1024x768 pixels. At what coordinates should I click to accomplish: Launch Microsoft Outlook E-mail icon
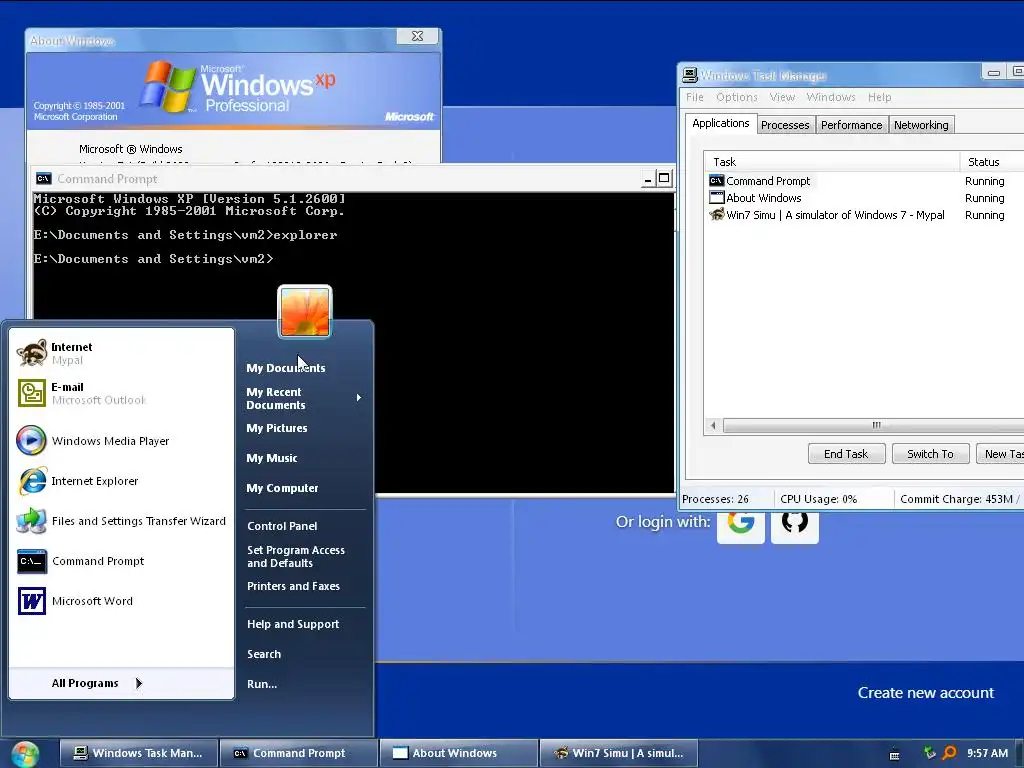click(31, 393)
